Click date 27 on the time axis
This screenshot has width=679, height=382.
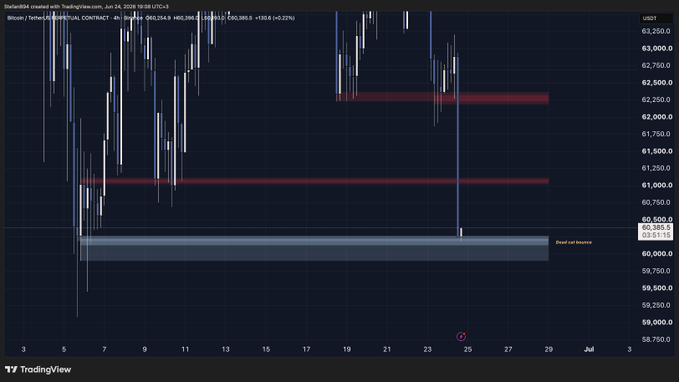pos(508,349)
